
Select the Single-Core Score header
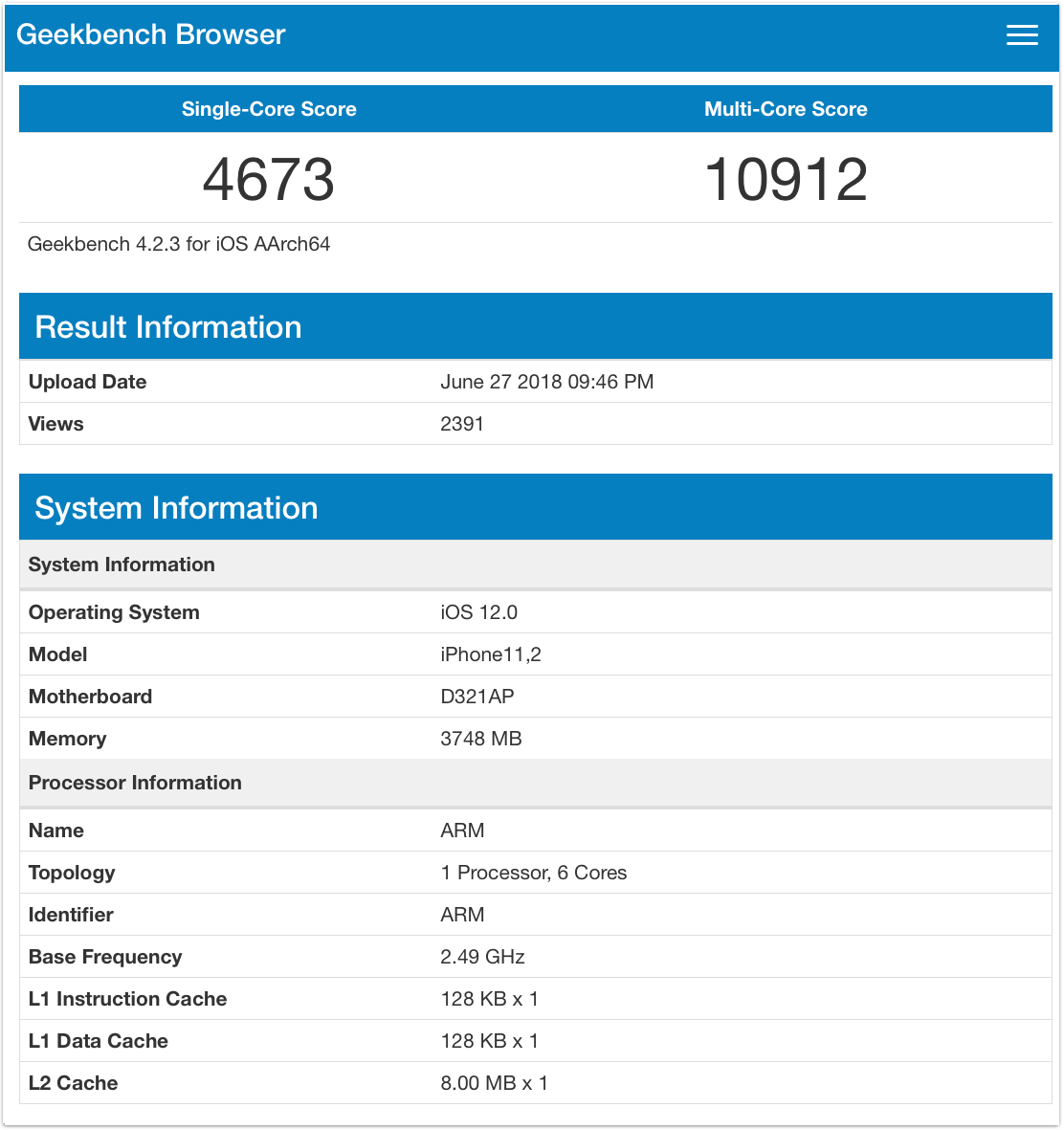click(x=269, y=109)
